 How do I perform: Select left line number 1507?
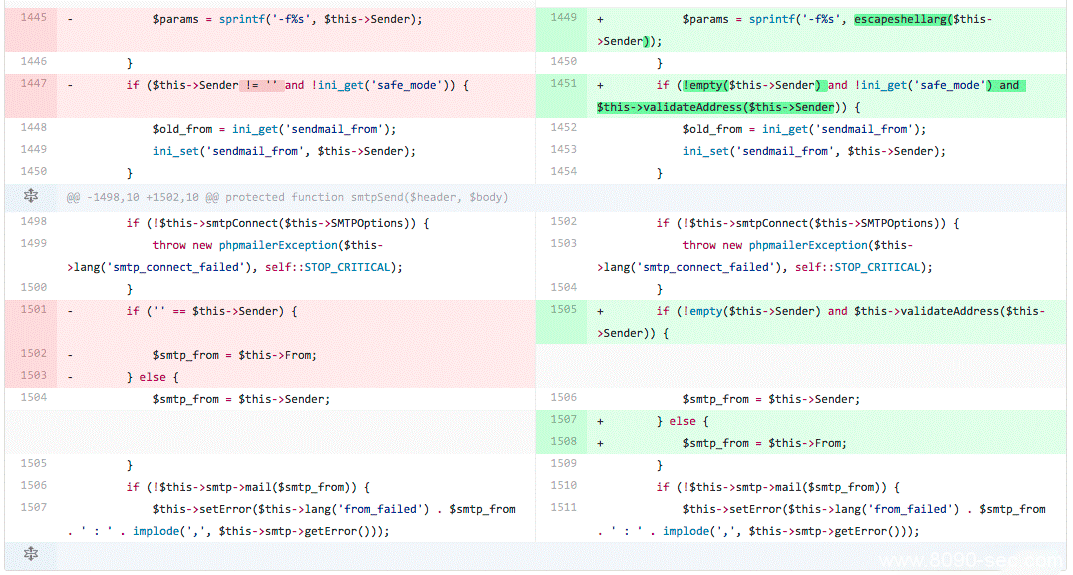point(34,507)
